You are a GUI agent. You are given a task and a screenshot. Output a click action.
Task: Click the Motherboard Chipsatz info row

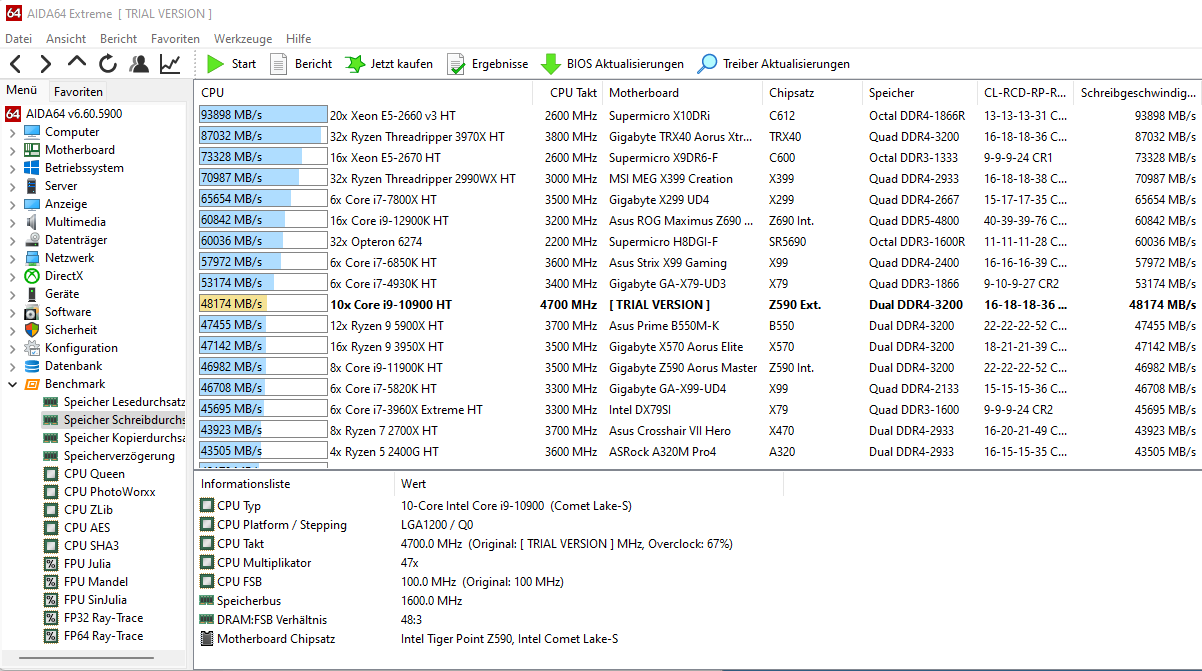click(x=698, y=639)
